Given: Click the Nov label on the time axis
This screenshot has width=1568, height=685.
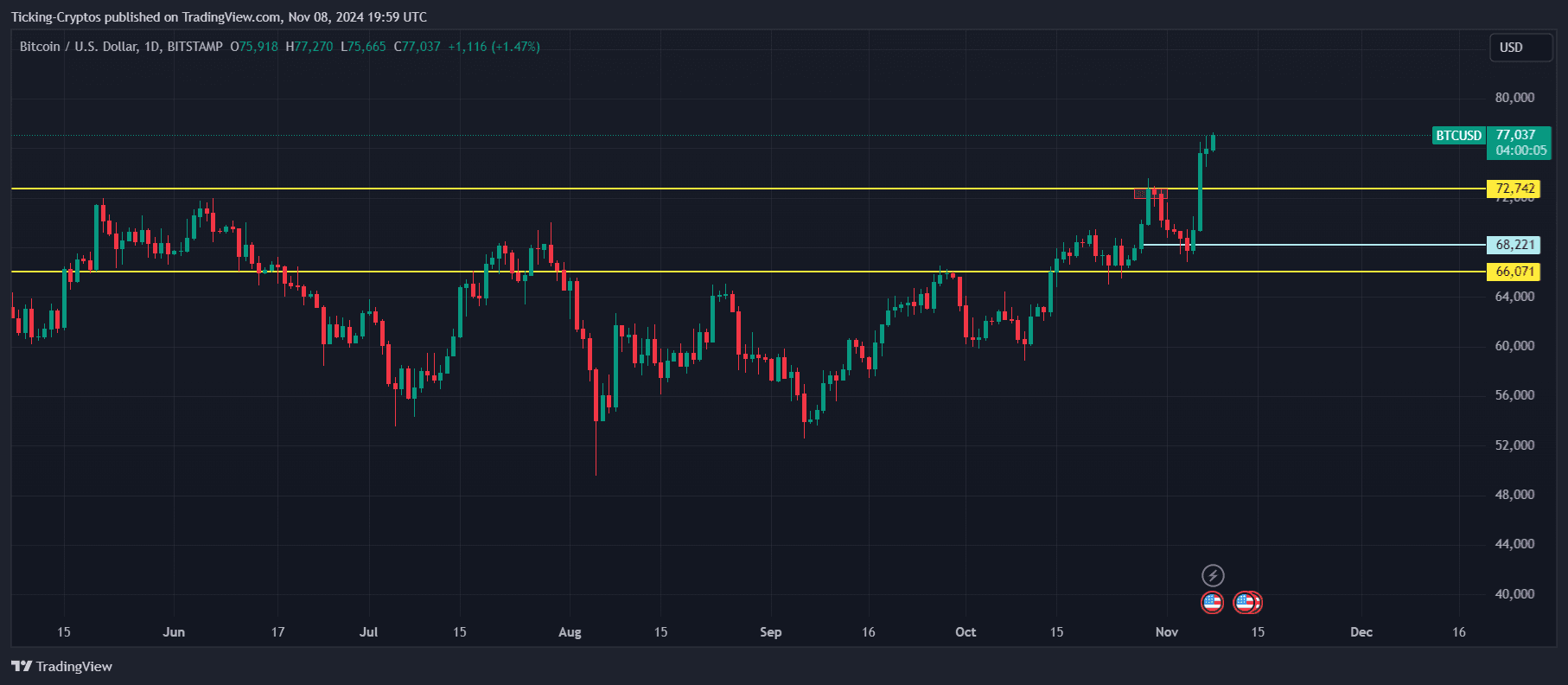Looking at the screenshot, I should point(1167,632).
